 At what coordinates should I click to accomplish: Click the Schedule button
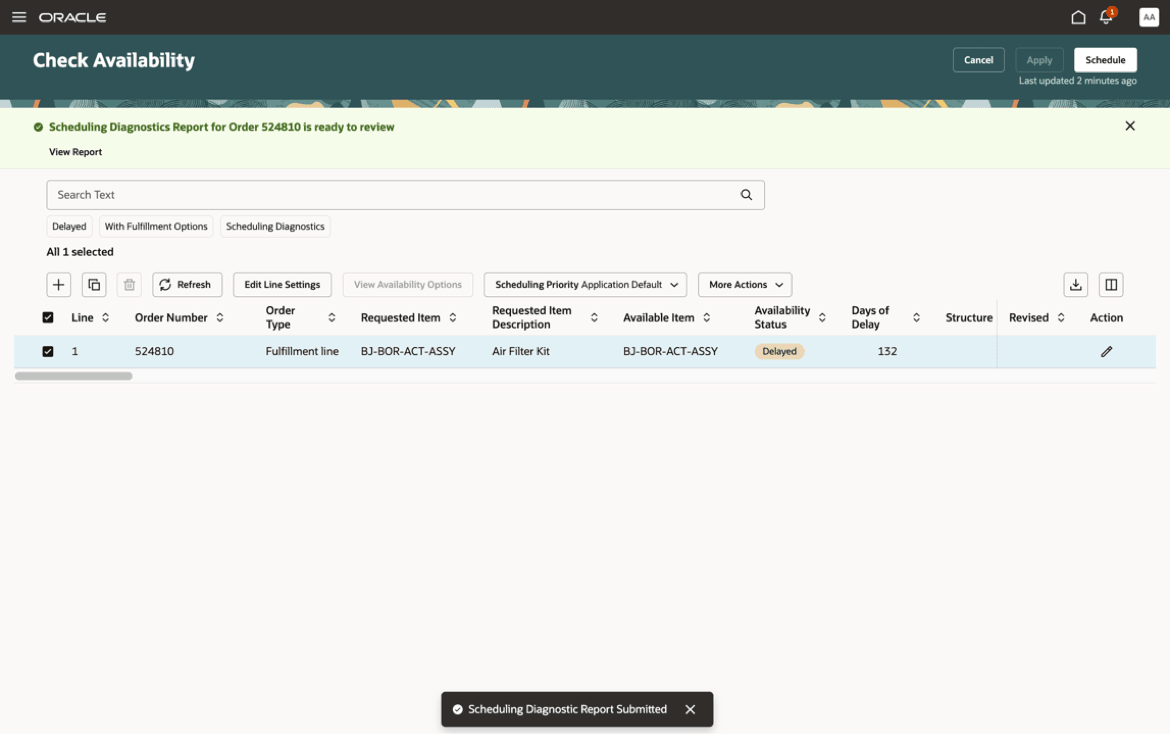[x=1104, y=59]
